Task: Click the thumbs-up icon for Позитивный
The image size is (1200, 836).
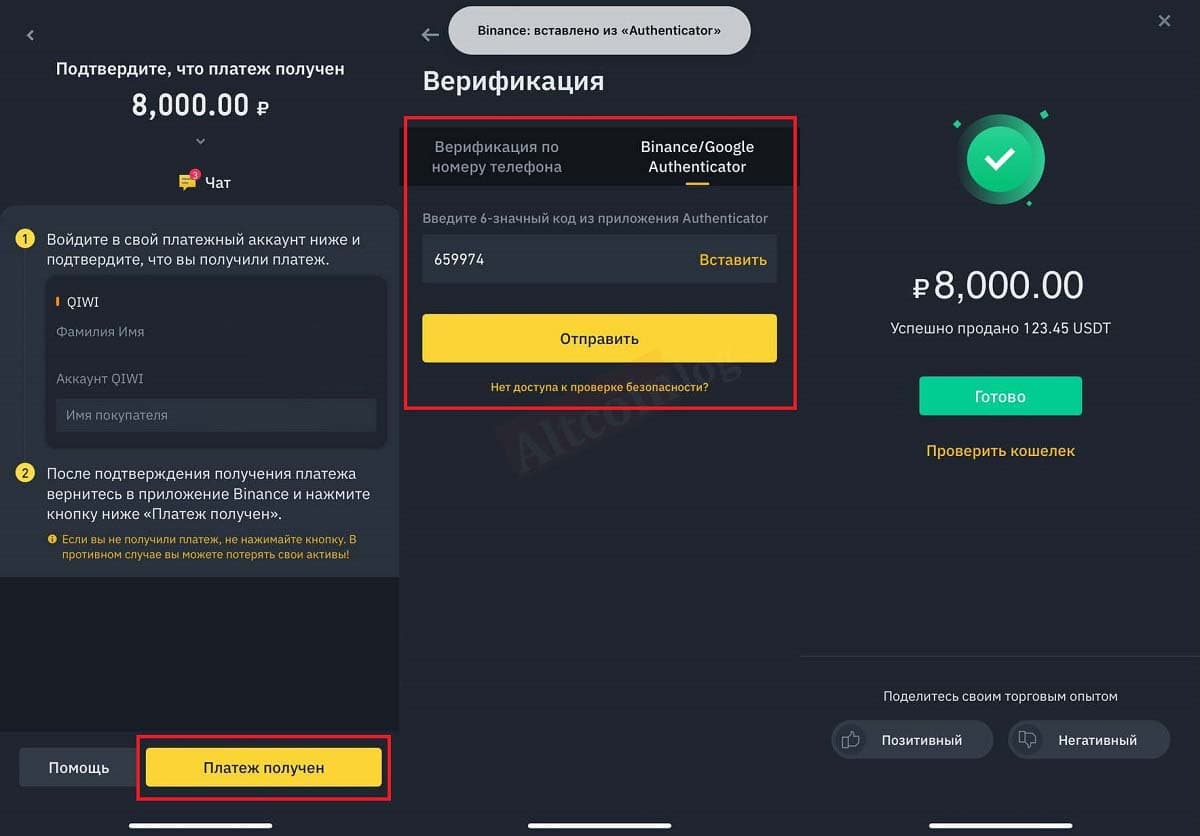Action: coord(851,740)
